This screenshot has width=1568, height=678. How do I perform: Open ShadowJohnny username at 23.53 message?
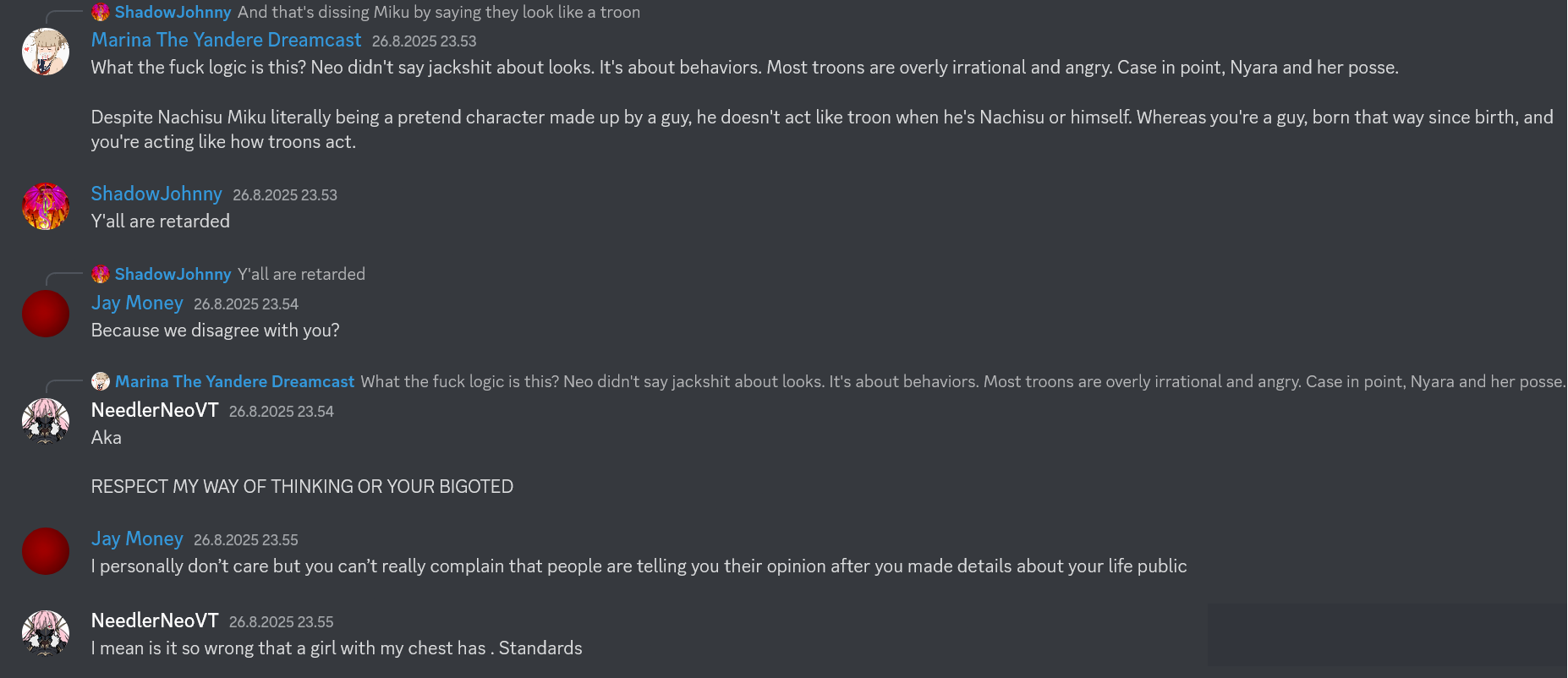pyautogui.click(x=156, y=194)
